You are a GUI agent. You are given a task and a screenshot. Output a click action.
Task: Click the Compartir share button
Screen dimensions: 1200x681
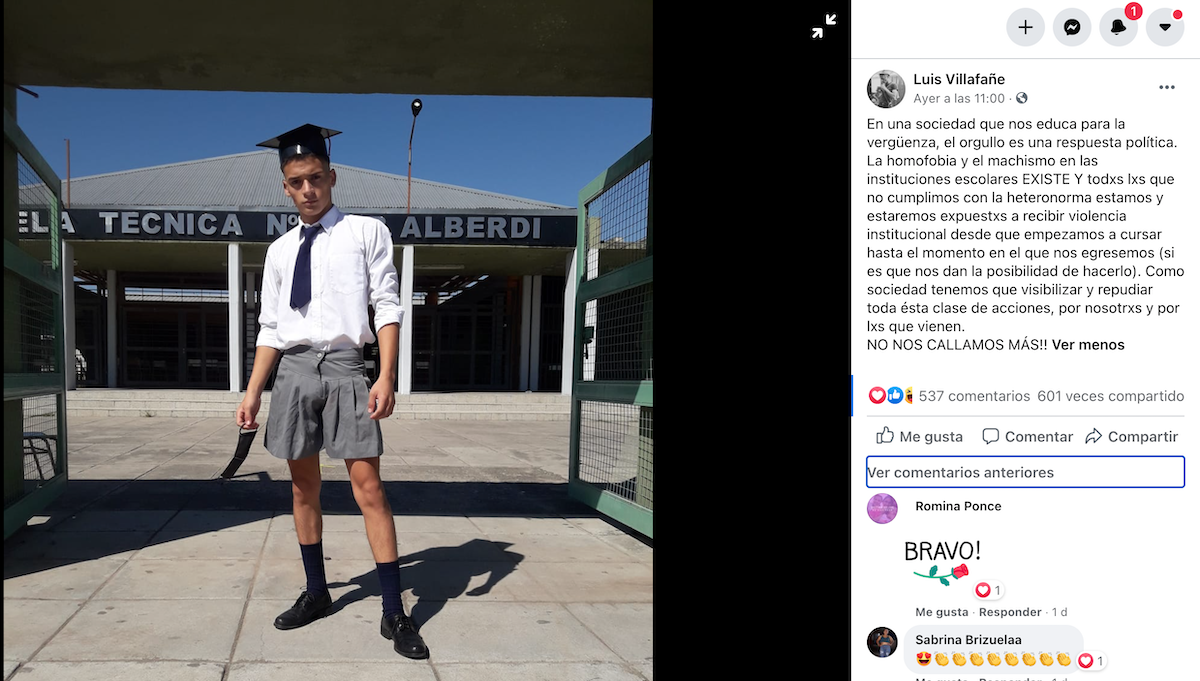coord(1132,436)
